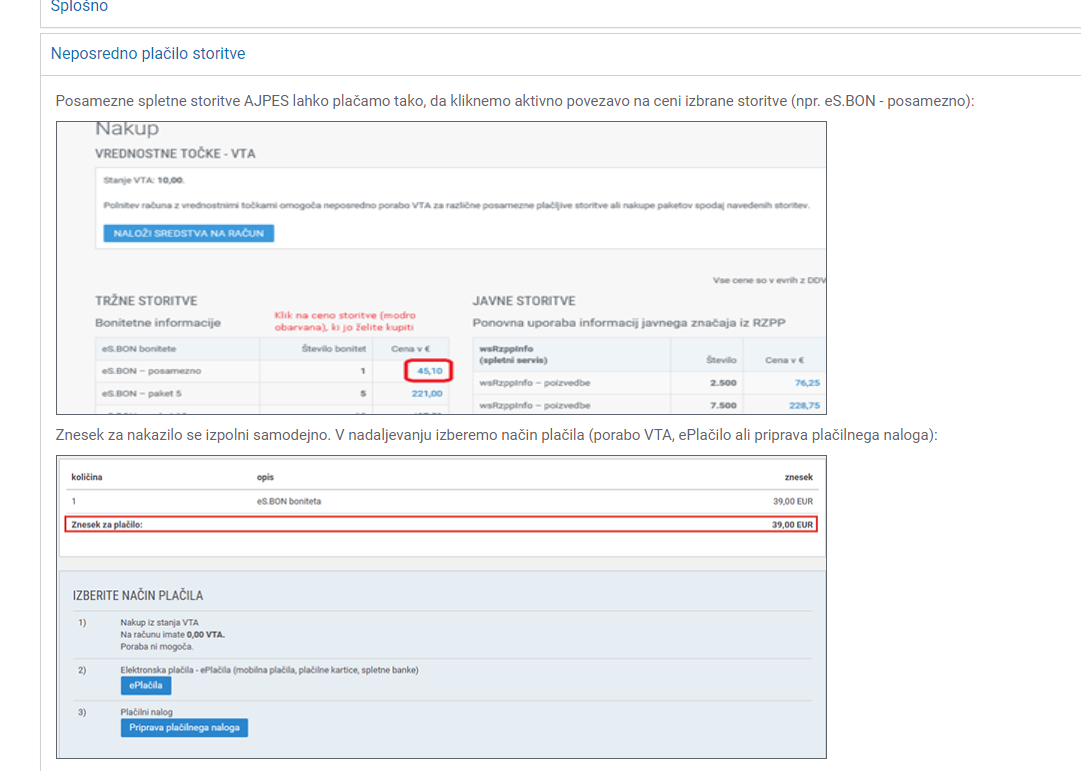Viewport: 1081px width, 771px height.
Task: Click the 2.500 quantity cell
Action: pos(723,383)
